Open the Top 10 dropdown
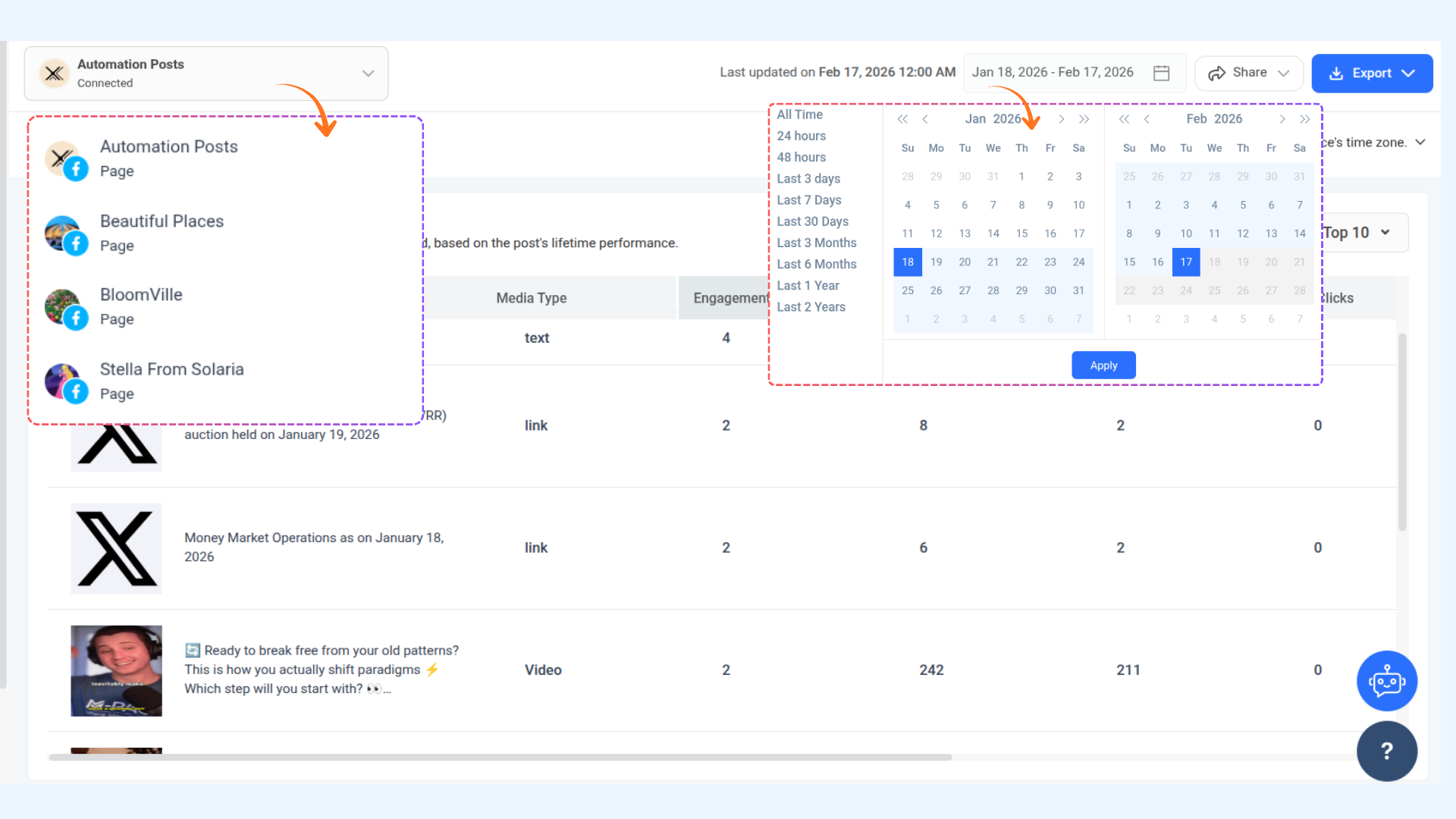This screenshot has width=1456, height=819. [x=1359, y=233]
